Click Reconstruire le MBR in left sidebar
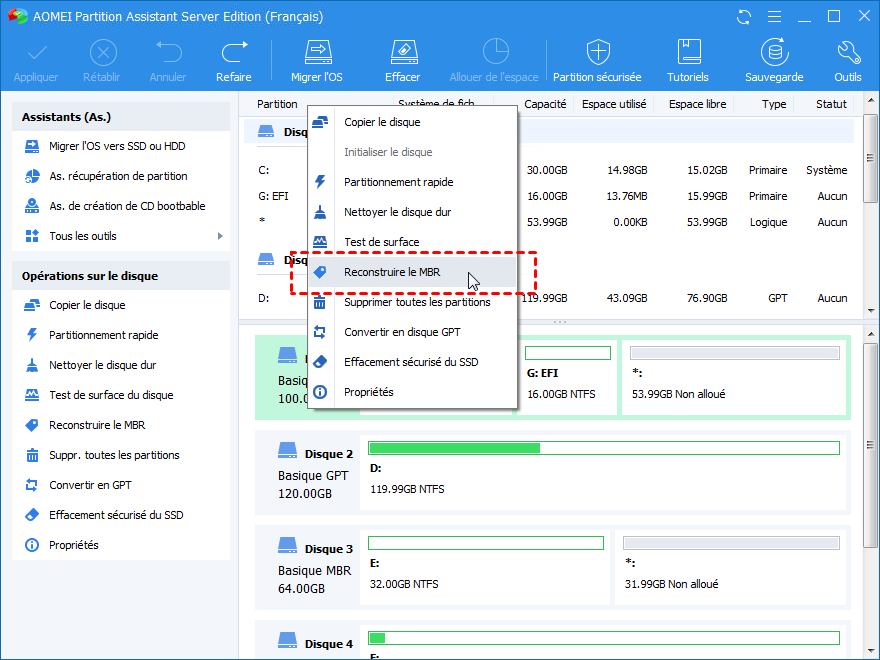 (97, 425)
